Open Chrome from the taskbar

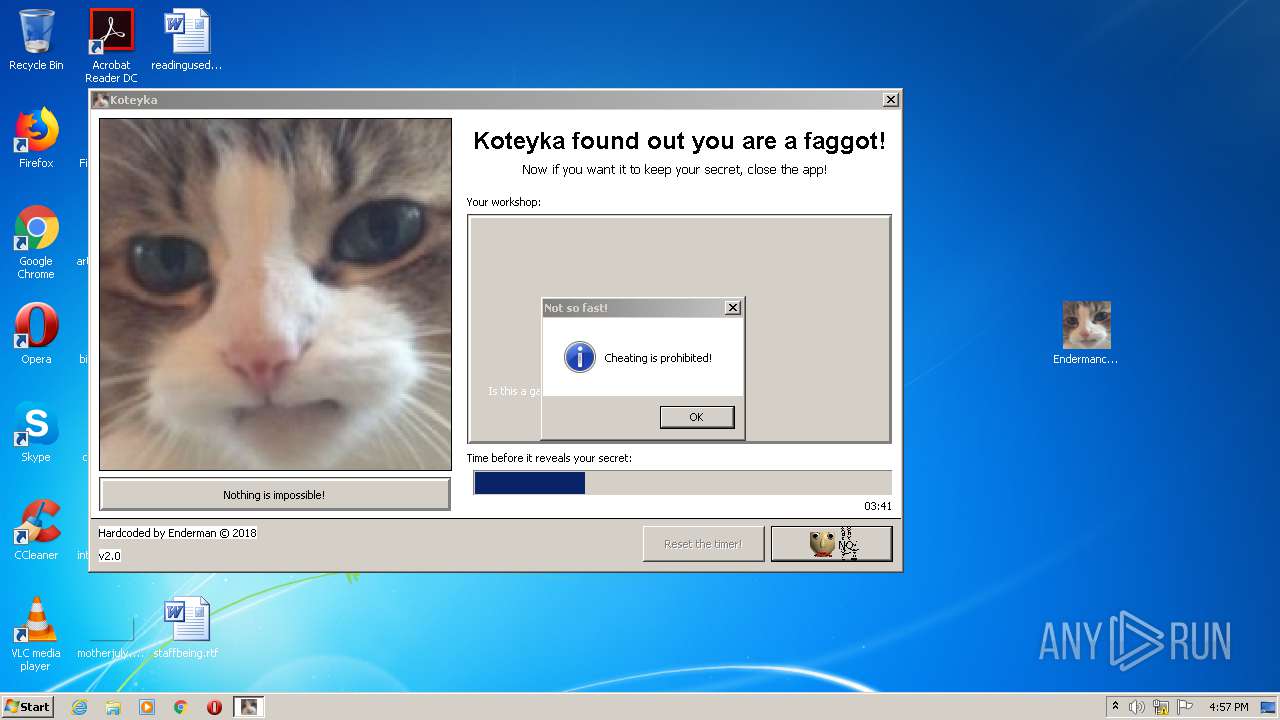[x=181, y=707]
